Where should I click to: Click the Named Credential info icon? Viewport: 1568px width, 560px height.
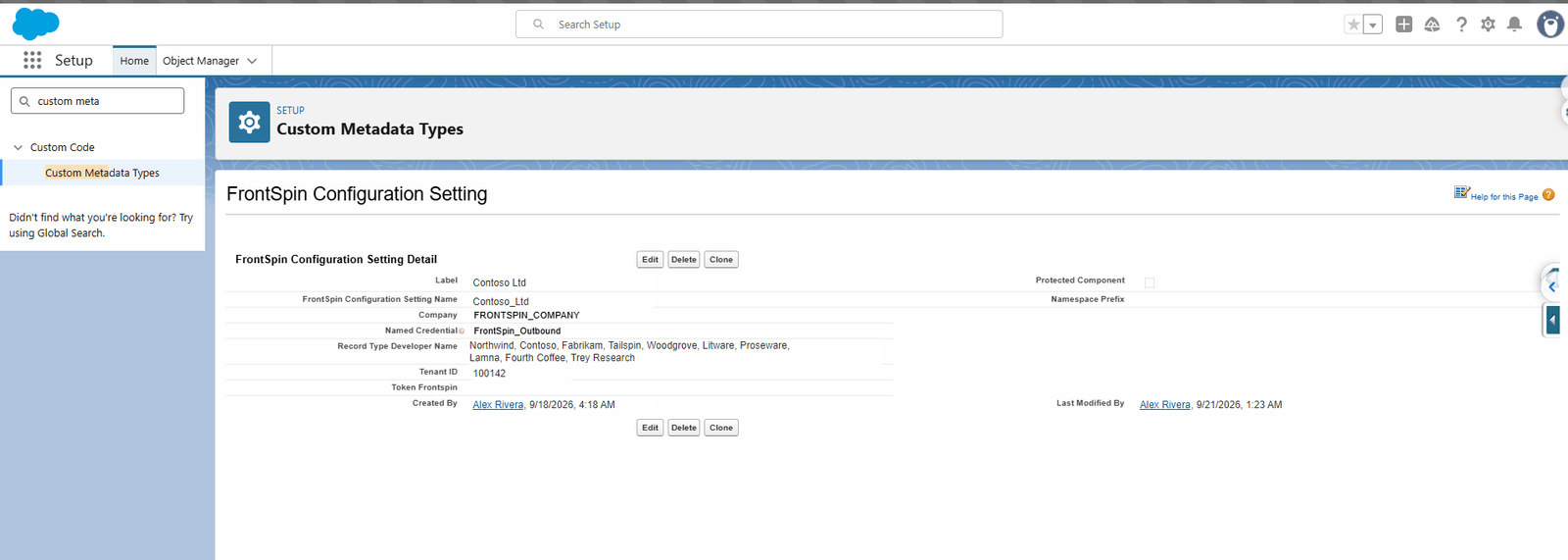[462, 331]
